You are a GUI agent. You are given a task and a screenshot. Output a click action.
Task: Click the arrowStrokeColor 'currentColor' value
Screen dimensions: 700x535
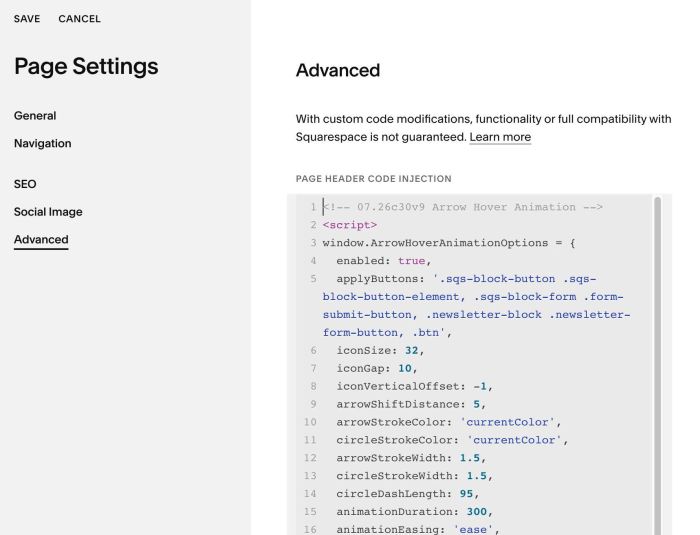pos(507,422)
